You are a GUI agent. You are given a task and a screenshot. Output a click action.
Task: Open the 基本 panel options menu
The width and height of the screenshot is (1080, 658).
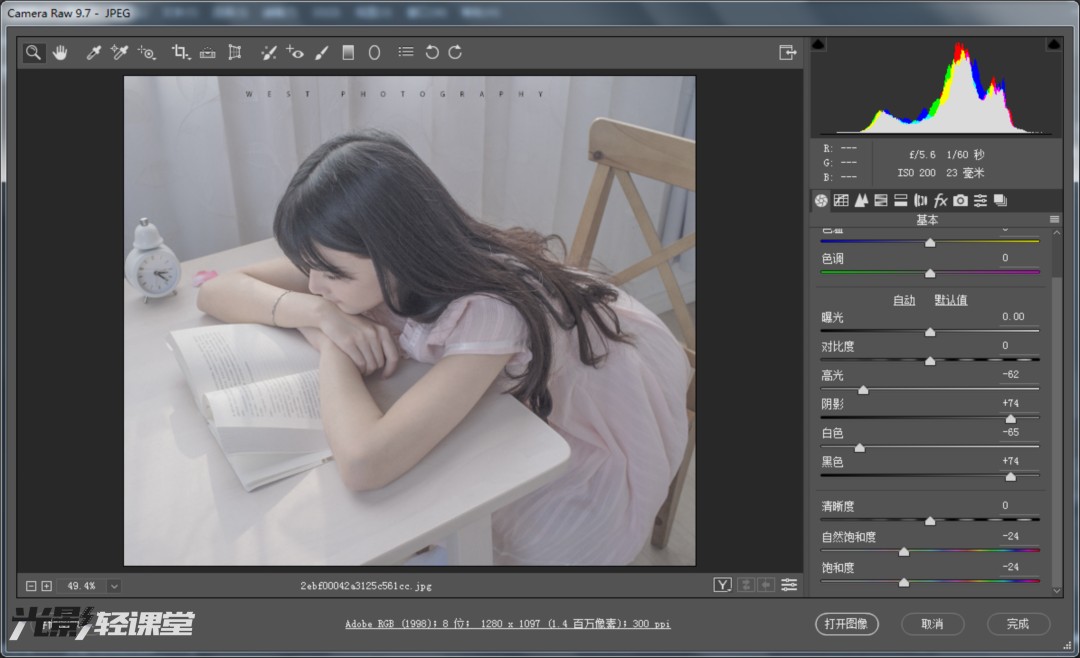1054,220
